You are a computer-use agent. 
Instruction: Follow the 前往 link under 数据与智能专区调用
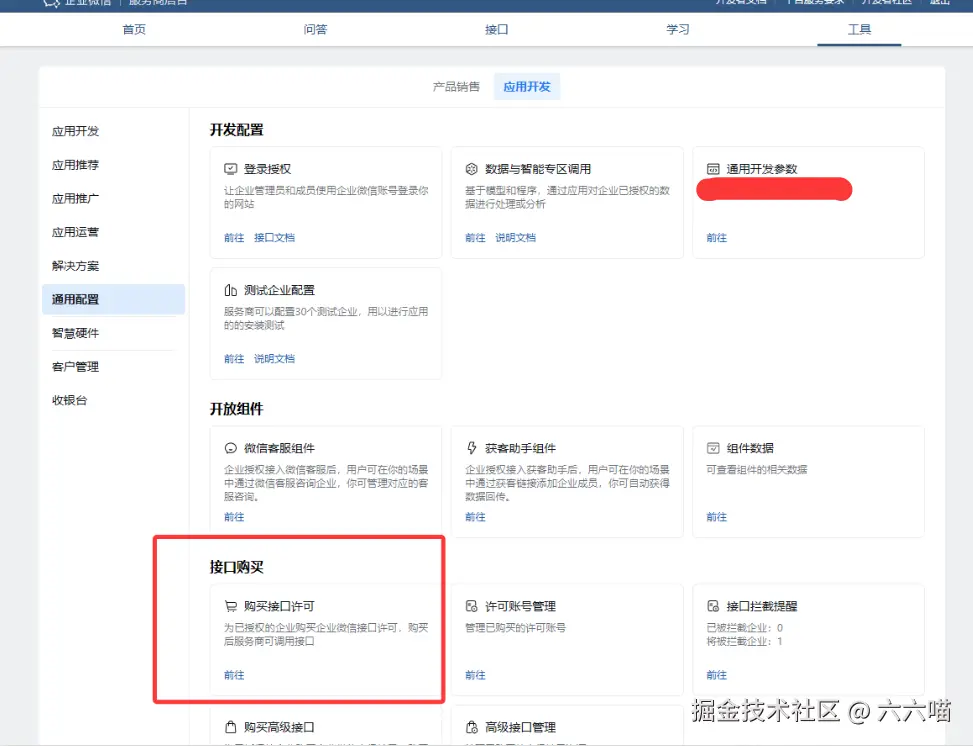pos(475,237)
